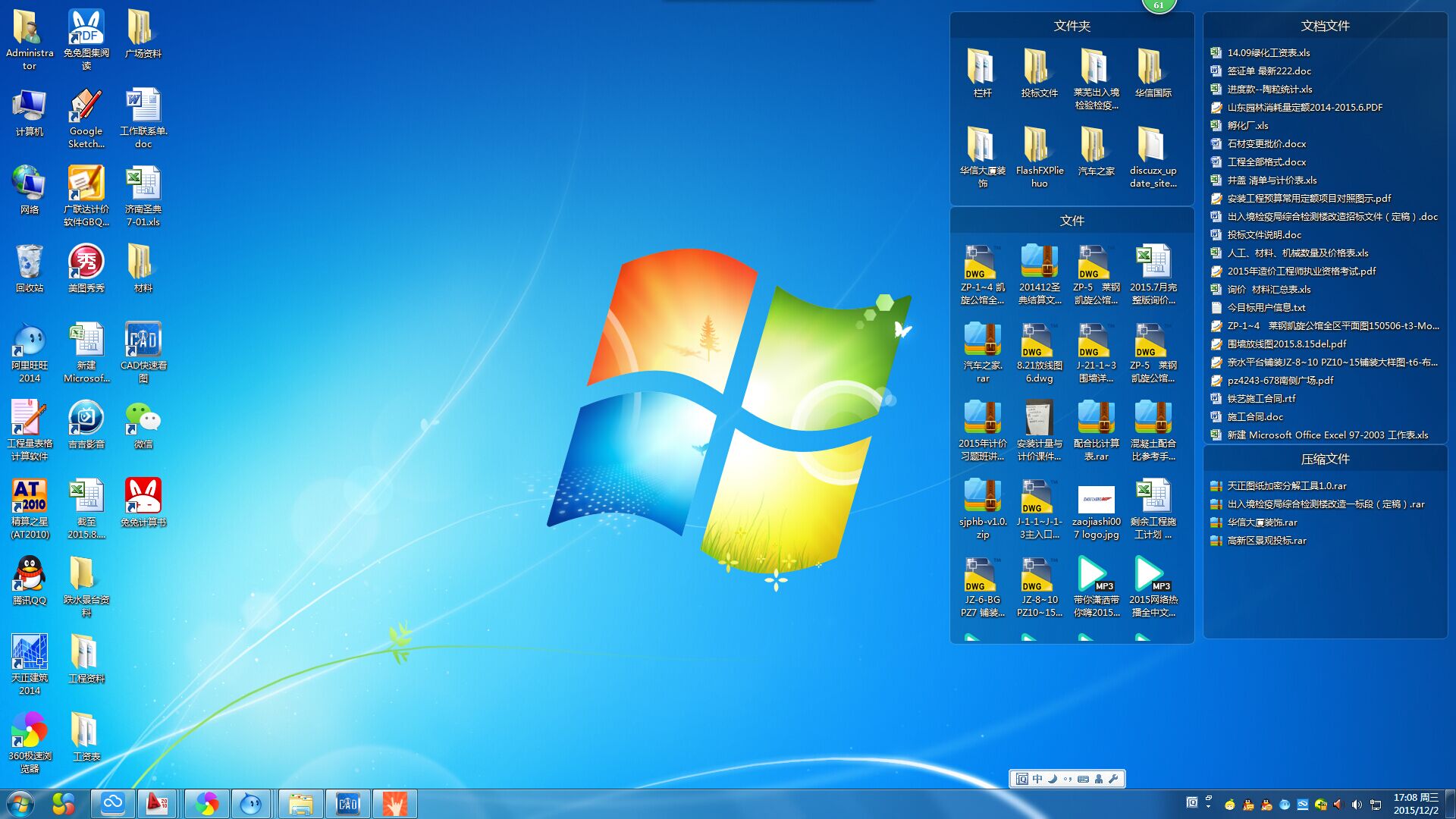Image resolution: width=1456 pixels, height=819 pixels.
Task: Click the Windows Start orb
Action: pos(20,804)
